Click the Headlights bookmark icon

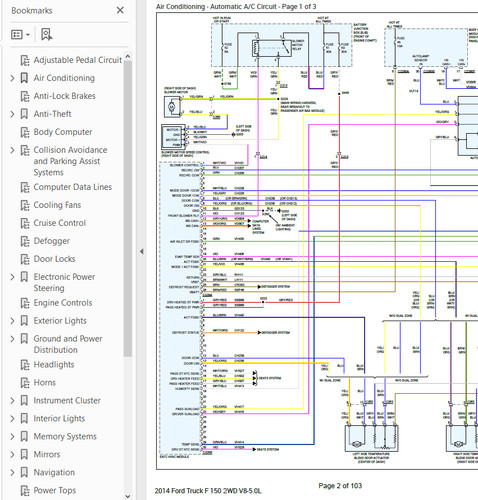coord(25,365)
